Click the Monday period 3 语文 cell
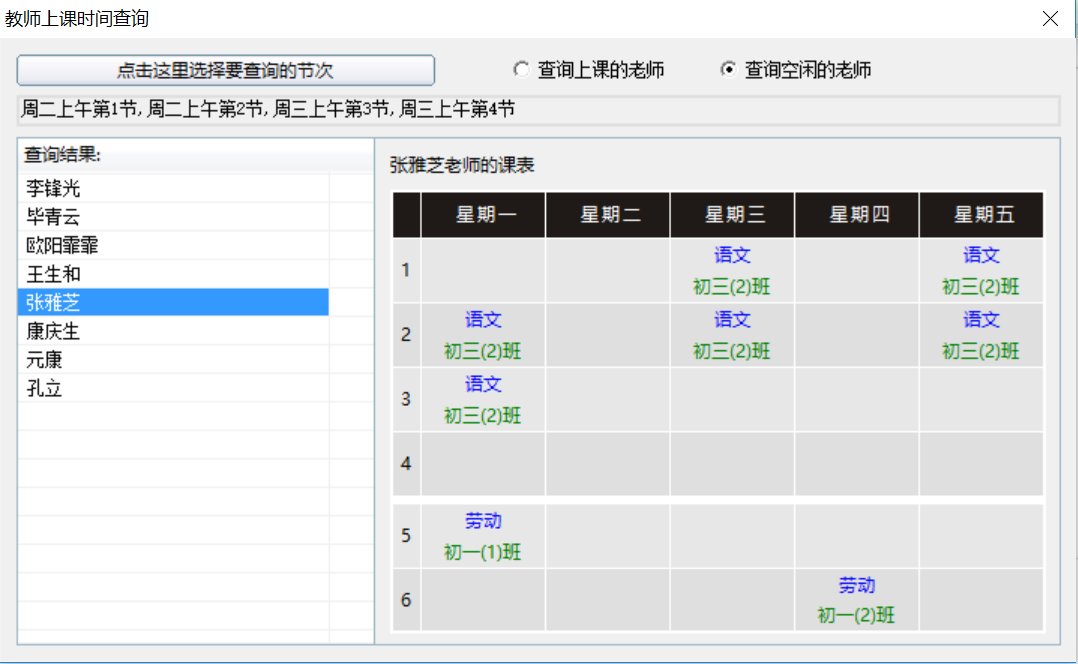1078x664 pixels. [x=483, y=399]
